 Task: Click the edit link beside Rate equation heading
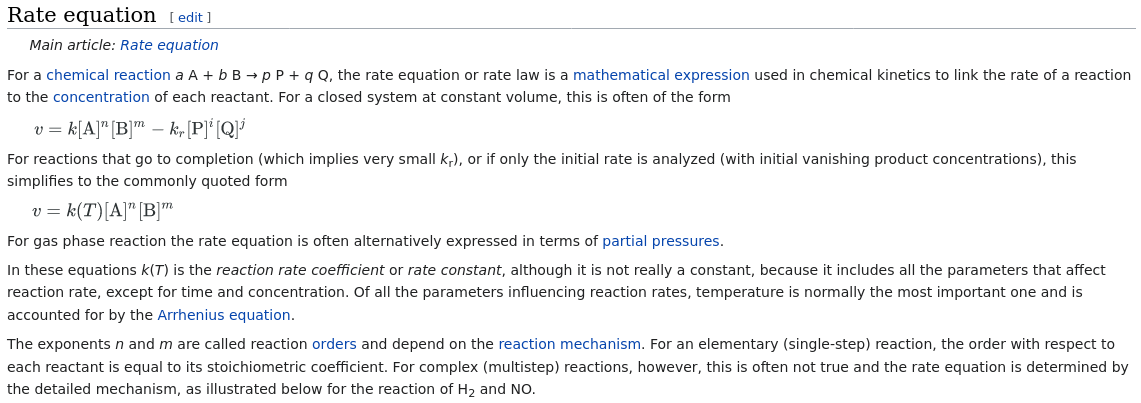[x=190, y=17]
